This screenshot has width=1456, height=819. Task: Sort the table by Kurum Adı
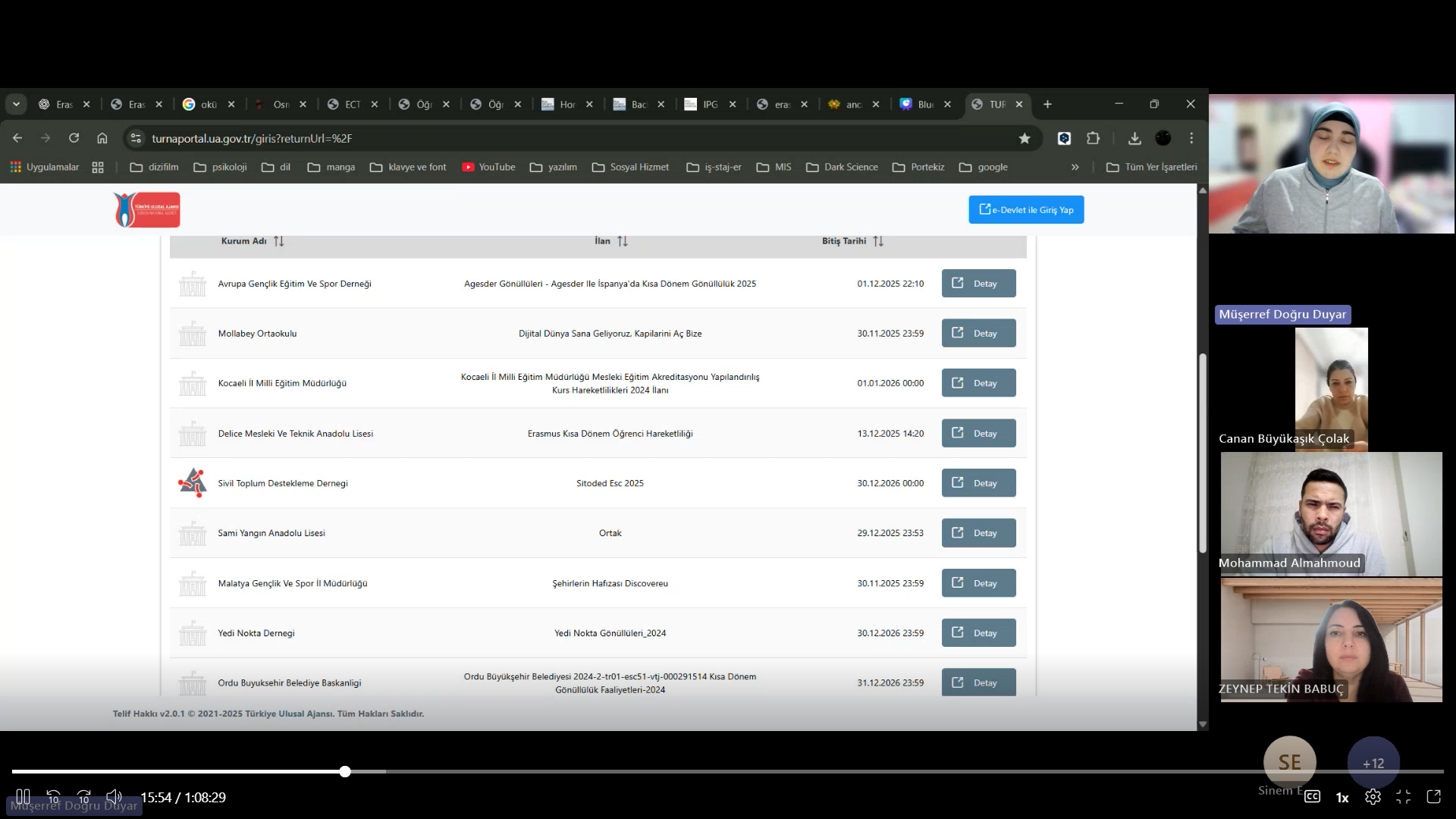point(278,241)
